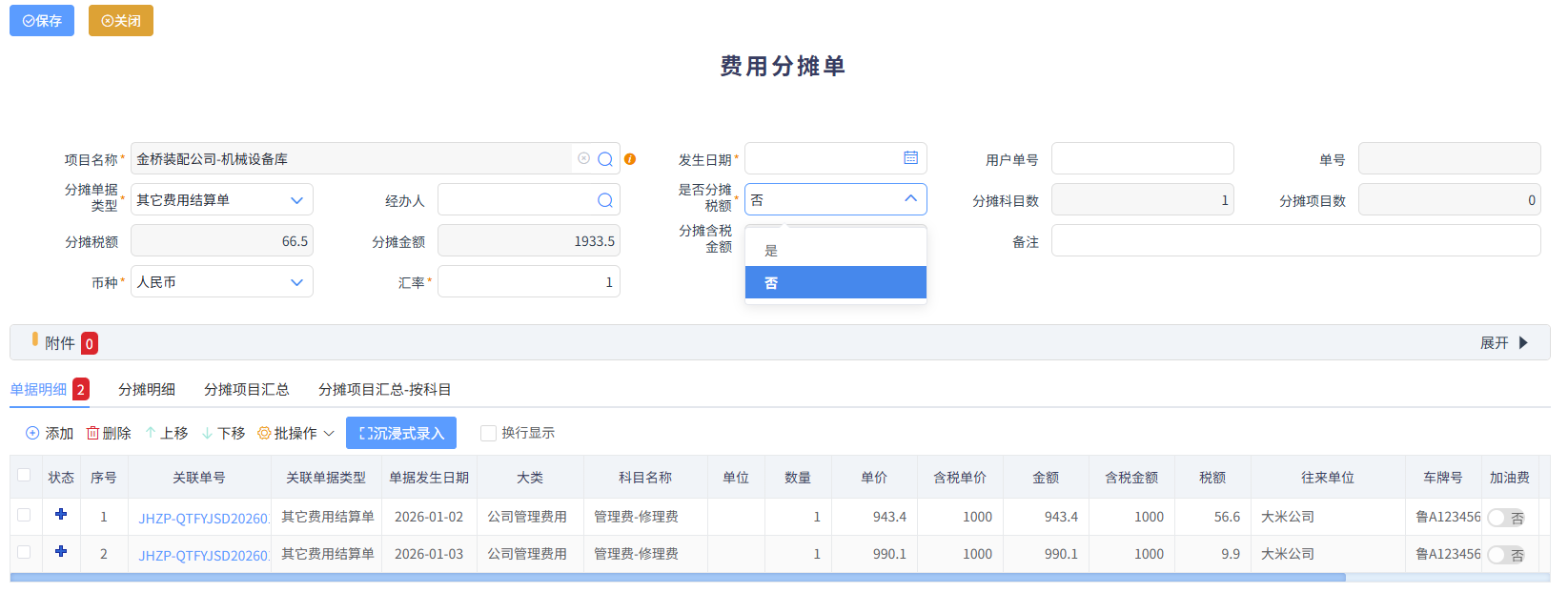1568x593 pixels.
Task: Expand the 附件 section with 展开
Action: [x=1504, y=343]
